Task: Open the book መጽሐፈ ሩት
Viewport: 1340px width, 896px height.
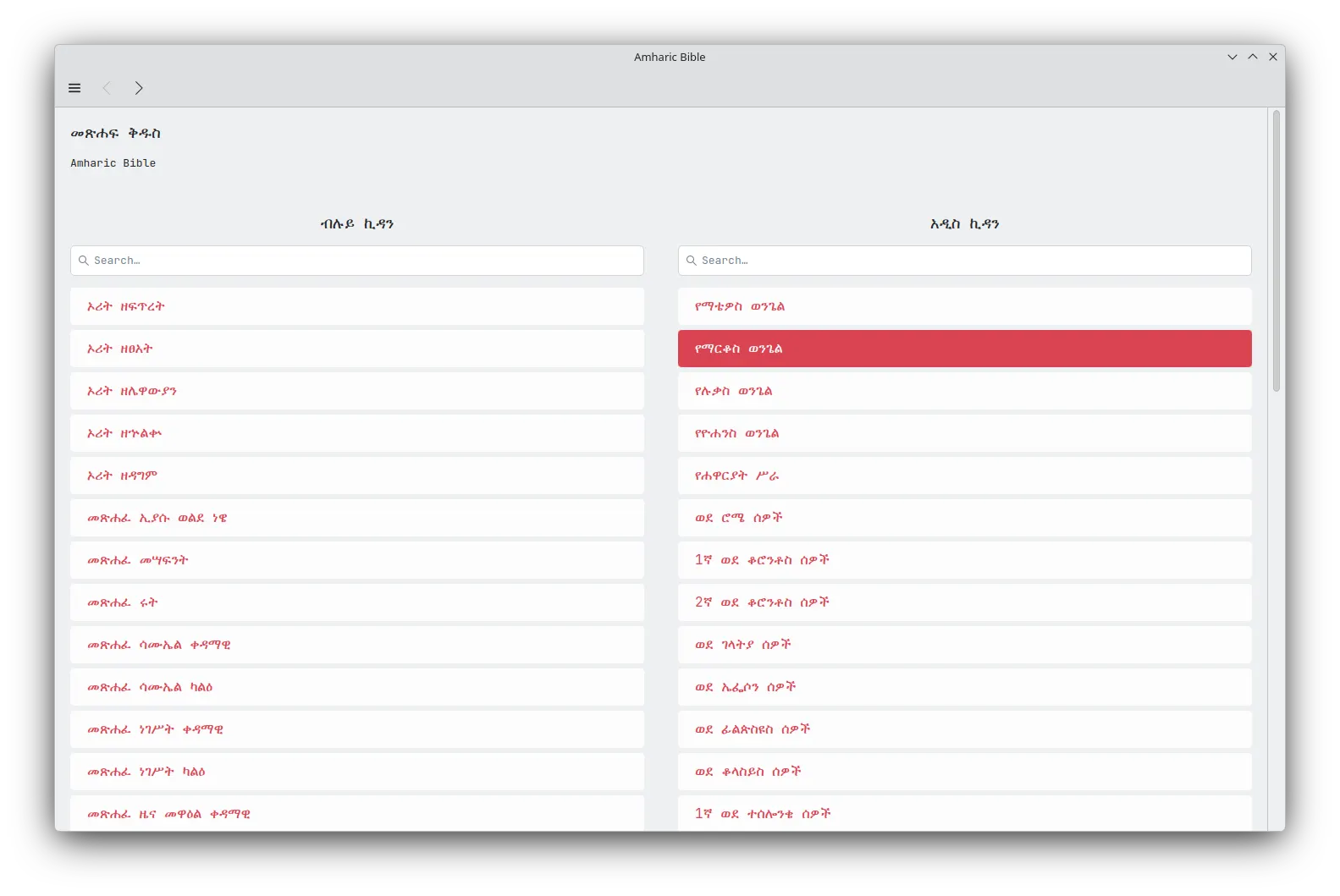Action: (x=357, y=602)
